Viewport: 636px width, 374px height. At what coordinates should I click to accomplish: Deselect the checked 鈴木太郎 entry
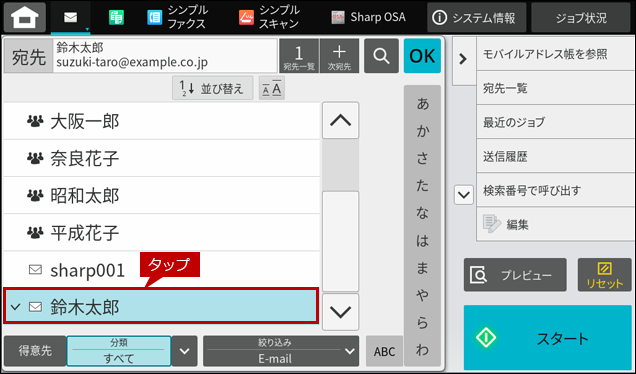pos(161,306)
